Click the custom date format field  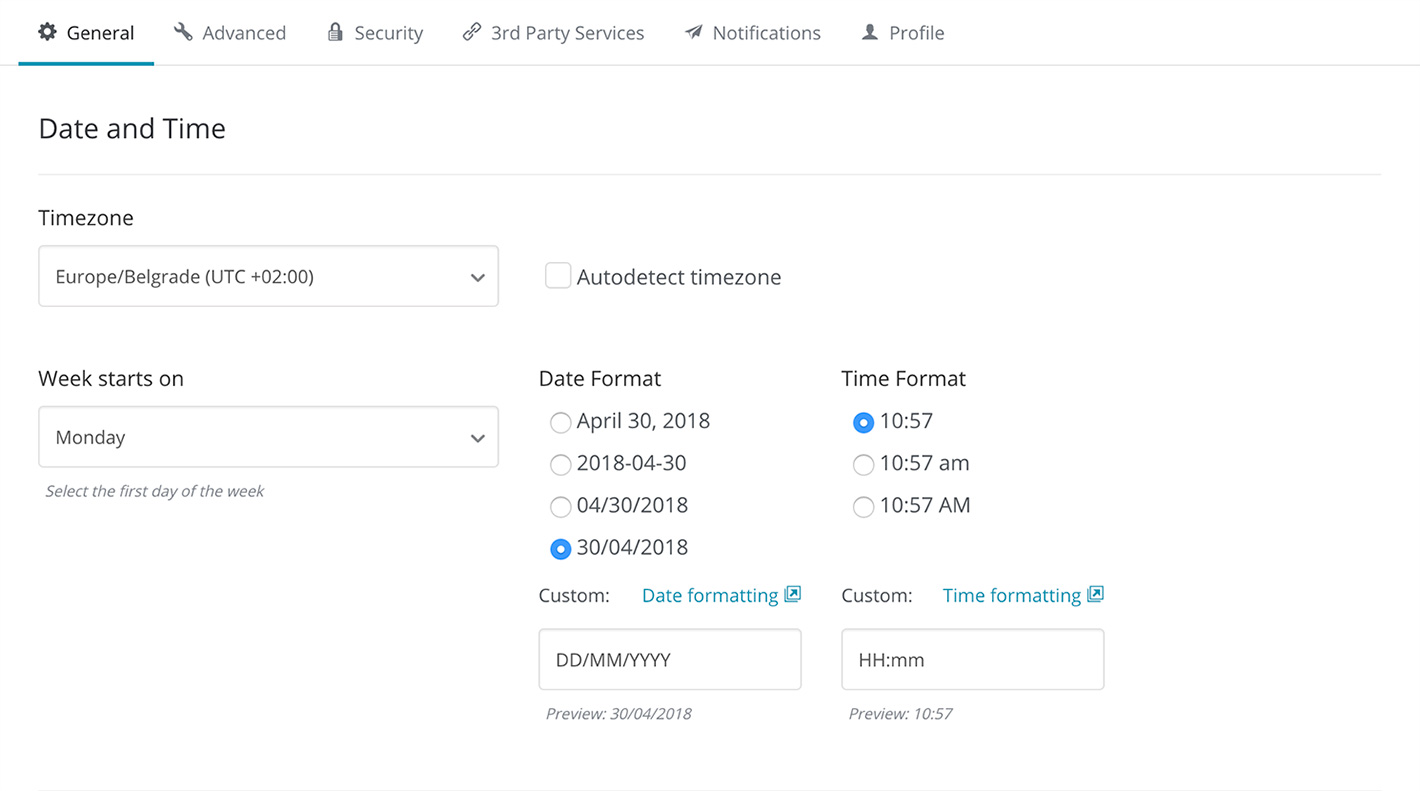pos(669,659)
